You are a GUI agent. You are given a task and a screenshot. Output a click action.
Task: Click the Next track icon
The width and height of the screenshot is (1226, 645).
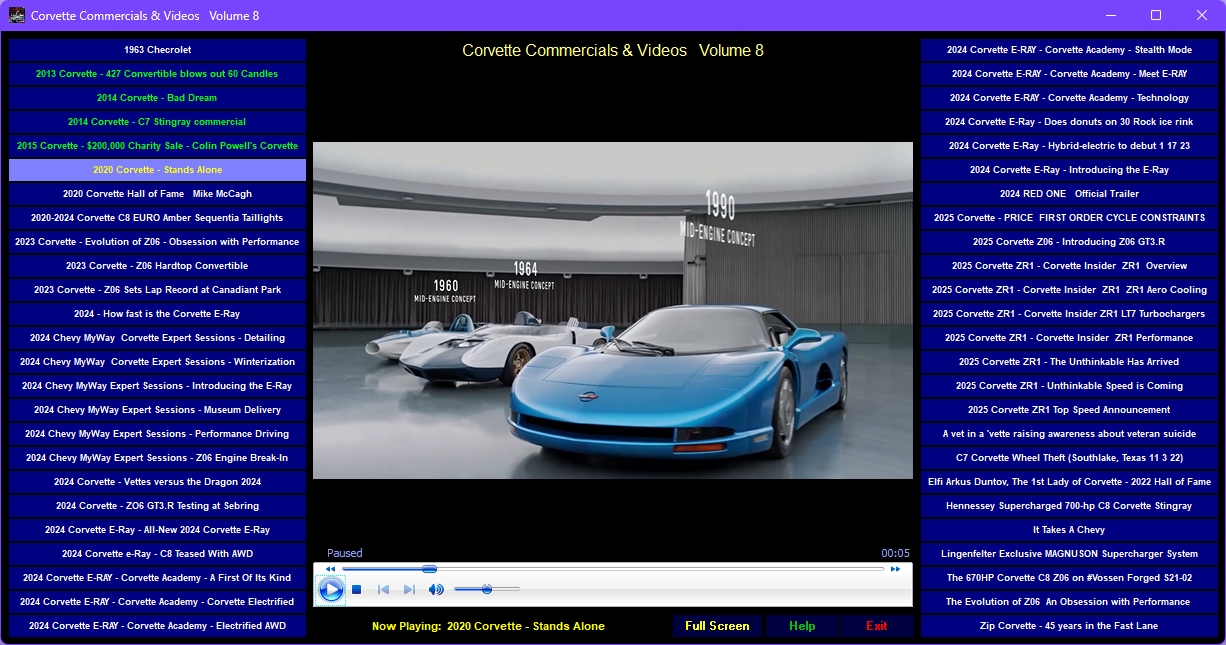(x=409, y=590)
